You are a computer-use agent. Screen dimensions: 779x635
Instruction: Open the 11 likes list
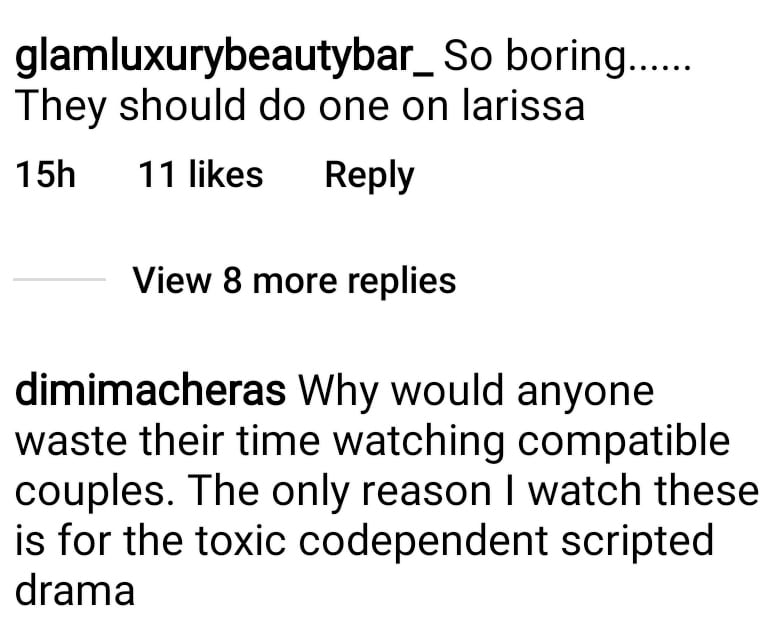201,175
